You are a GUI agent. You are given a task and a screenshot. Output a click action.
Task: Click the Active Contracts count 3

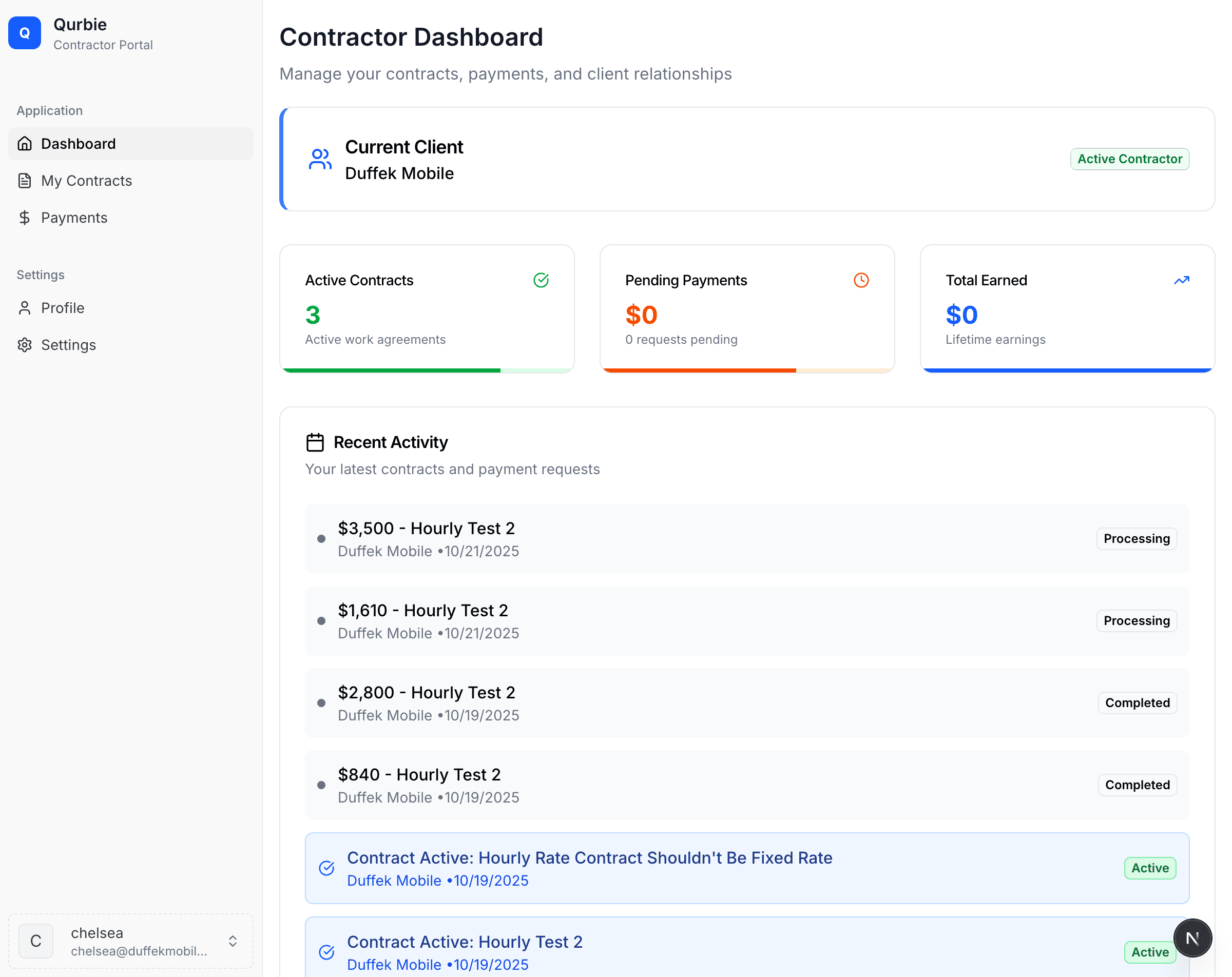[313, 315]
